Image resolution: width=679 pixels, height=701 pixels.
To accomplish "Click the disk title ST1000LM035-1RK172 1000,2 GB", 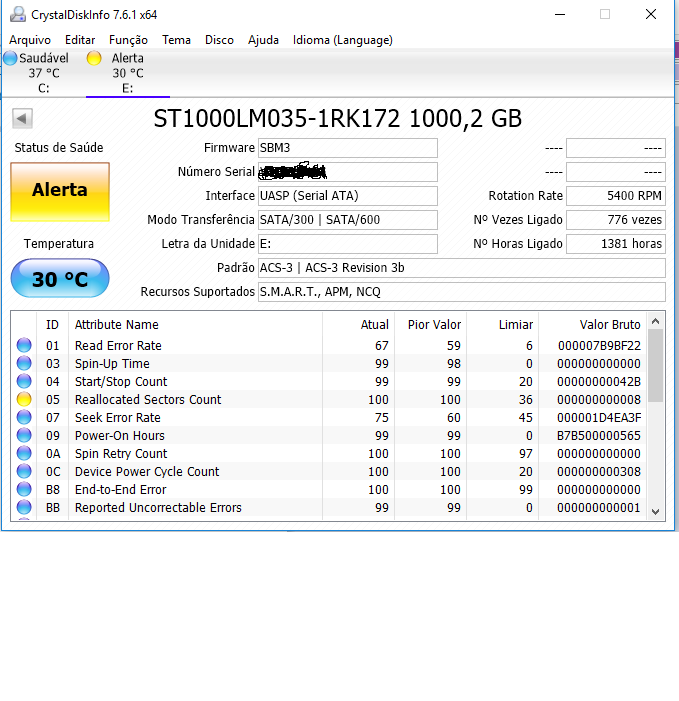I will coord(337,119).
